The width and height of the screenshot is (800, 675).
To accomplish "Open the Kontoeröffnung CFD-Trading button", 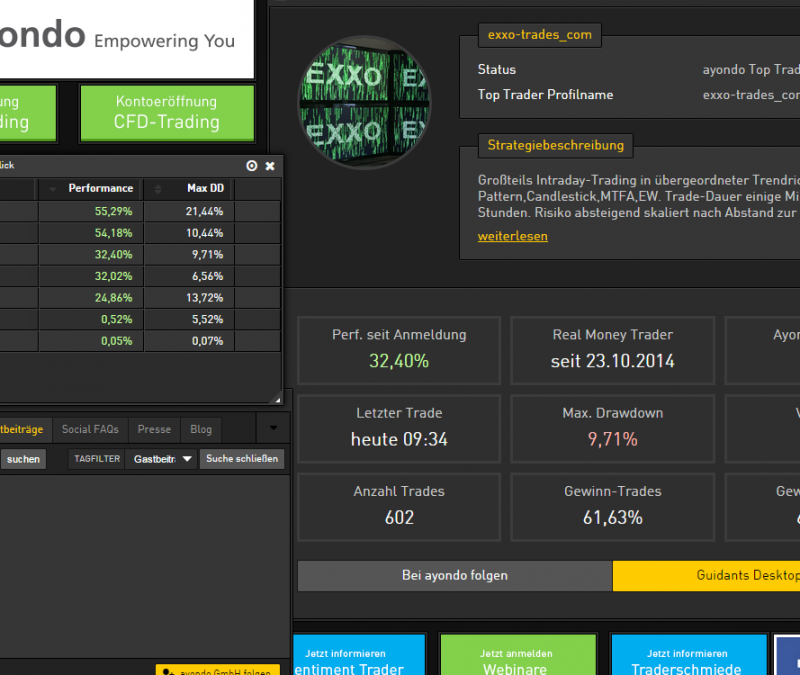I will [x=167, y=112].
